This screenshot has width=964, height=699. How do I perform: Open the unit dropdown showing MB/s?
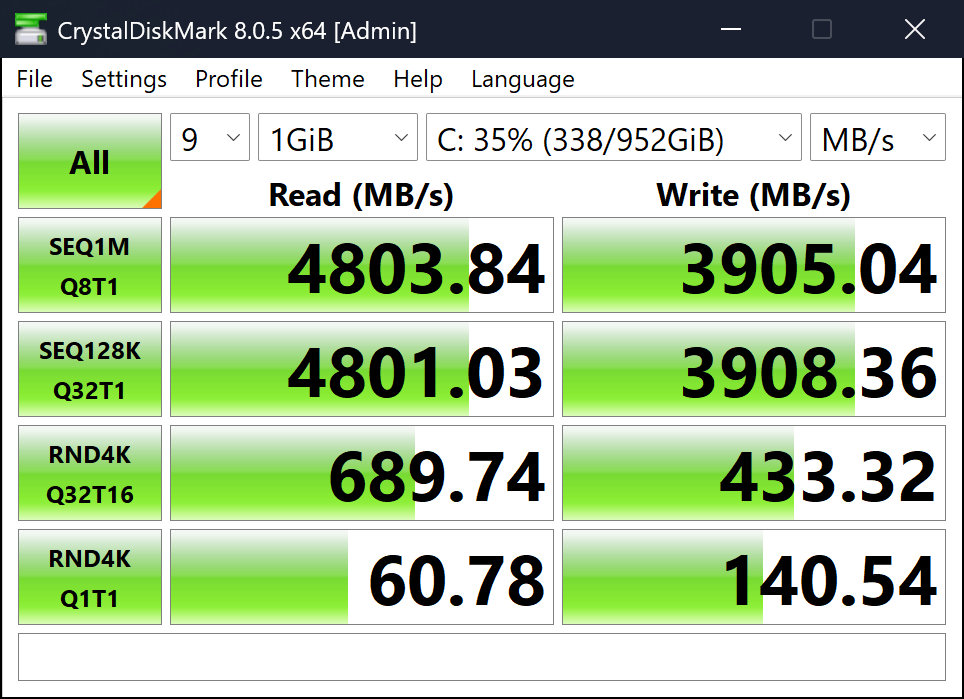click(x=878, y=137)
